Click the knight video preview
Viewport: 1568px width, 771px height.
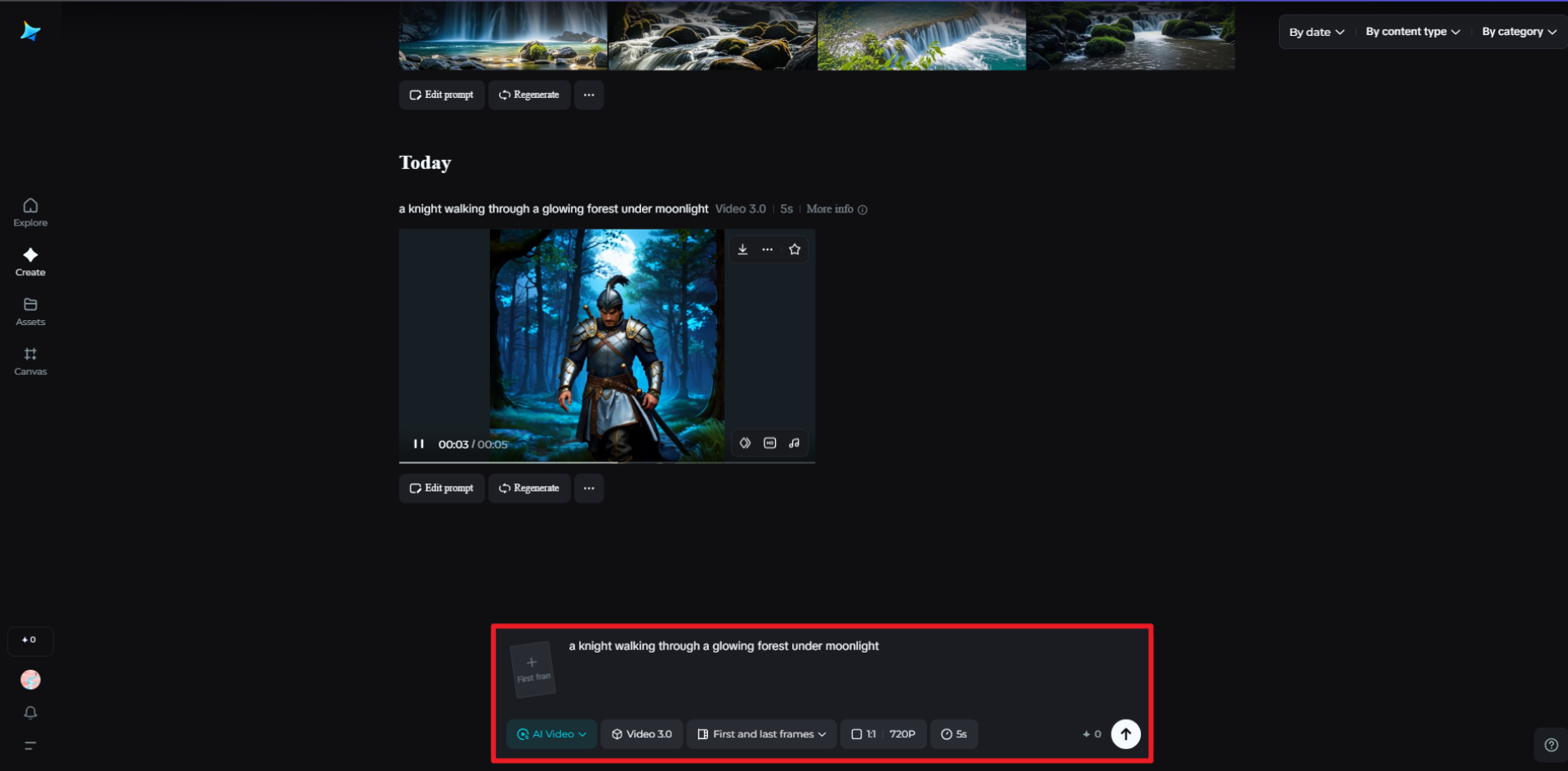pos(607,345)
